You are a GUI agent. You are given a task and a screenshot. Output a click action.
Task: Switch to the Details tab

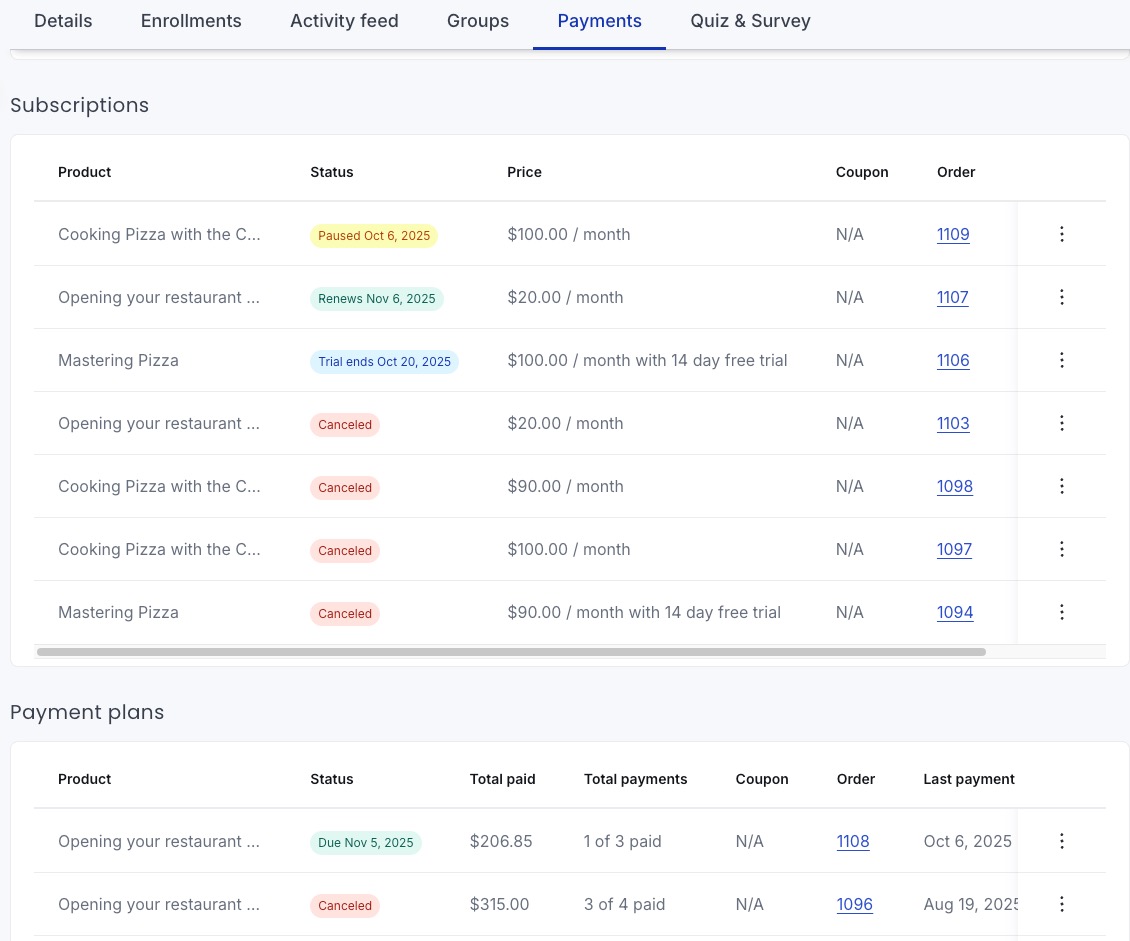pyautogui.click(x=63, y=21)
